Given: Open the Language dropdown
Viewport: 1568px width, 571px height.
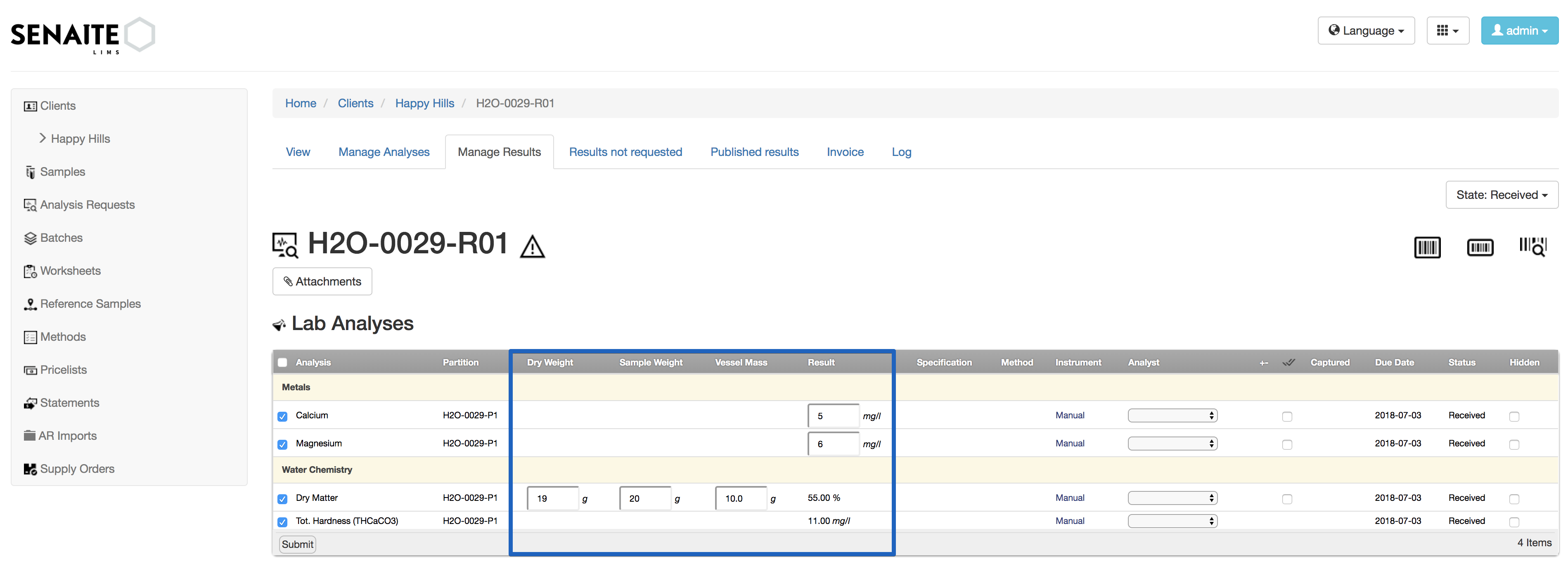Looking at the screenshot, I should [x=1366, y=30].
